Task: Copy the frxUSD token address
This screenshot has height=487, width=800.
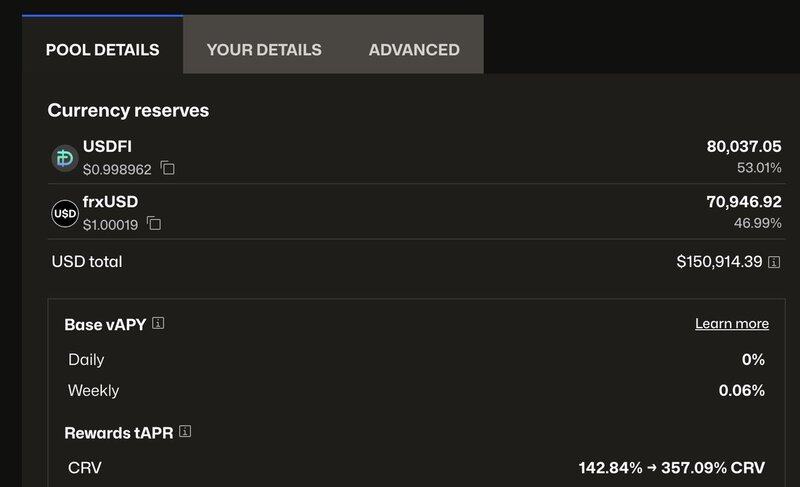Action: (154, 224)
